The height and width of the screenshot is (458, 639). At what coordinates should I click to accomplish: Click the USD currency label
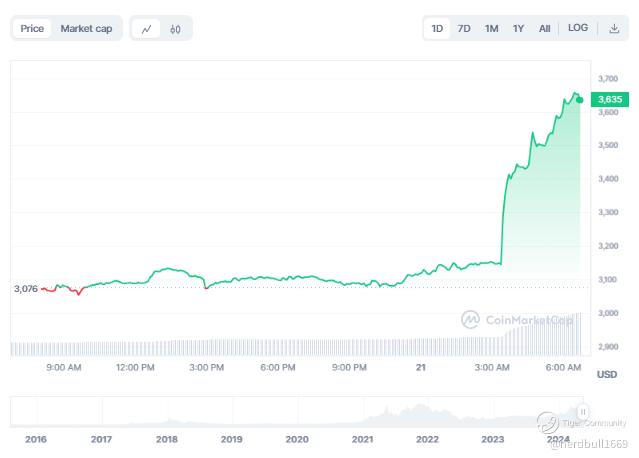click(606, 374)
